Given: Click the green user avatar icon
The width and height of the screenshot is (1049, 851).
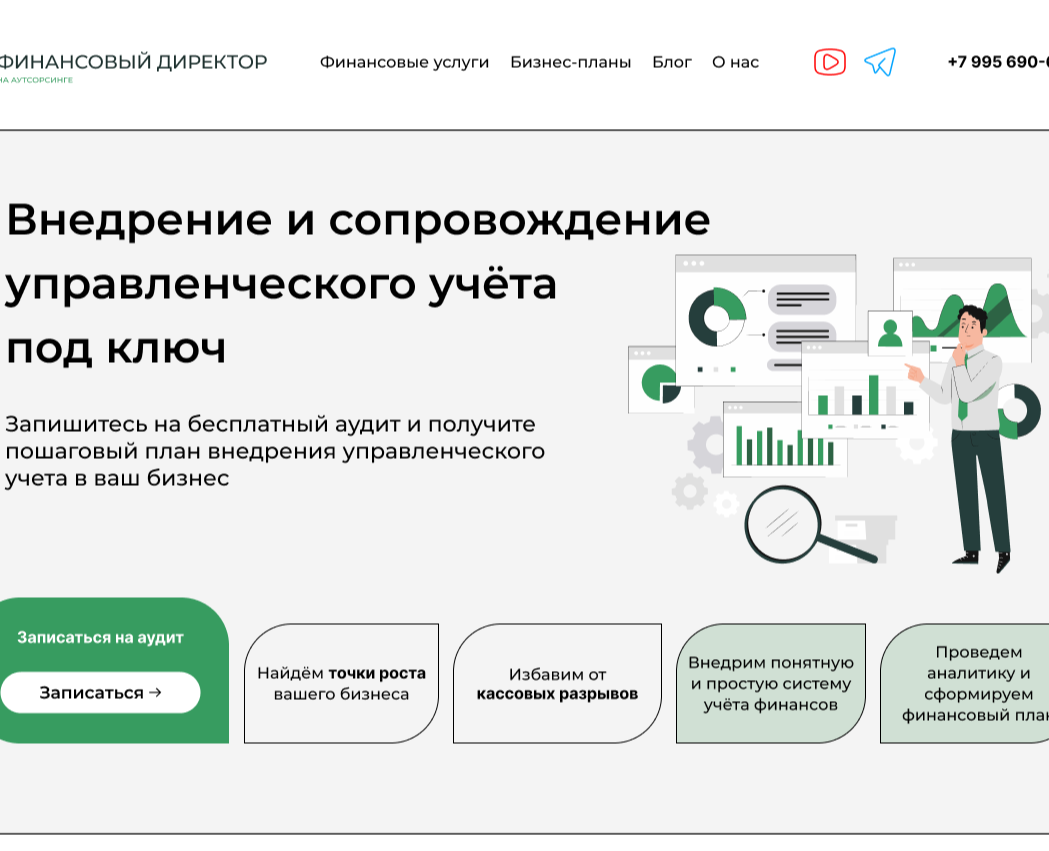Looking at the screenshot, I should pyautogui.click(x=889, y=333).
